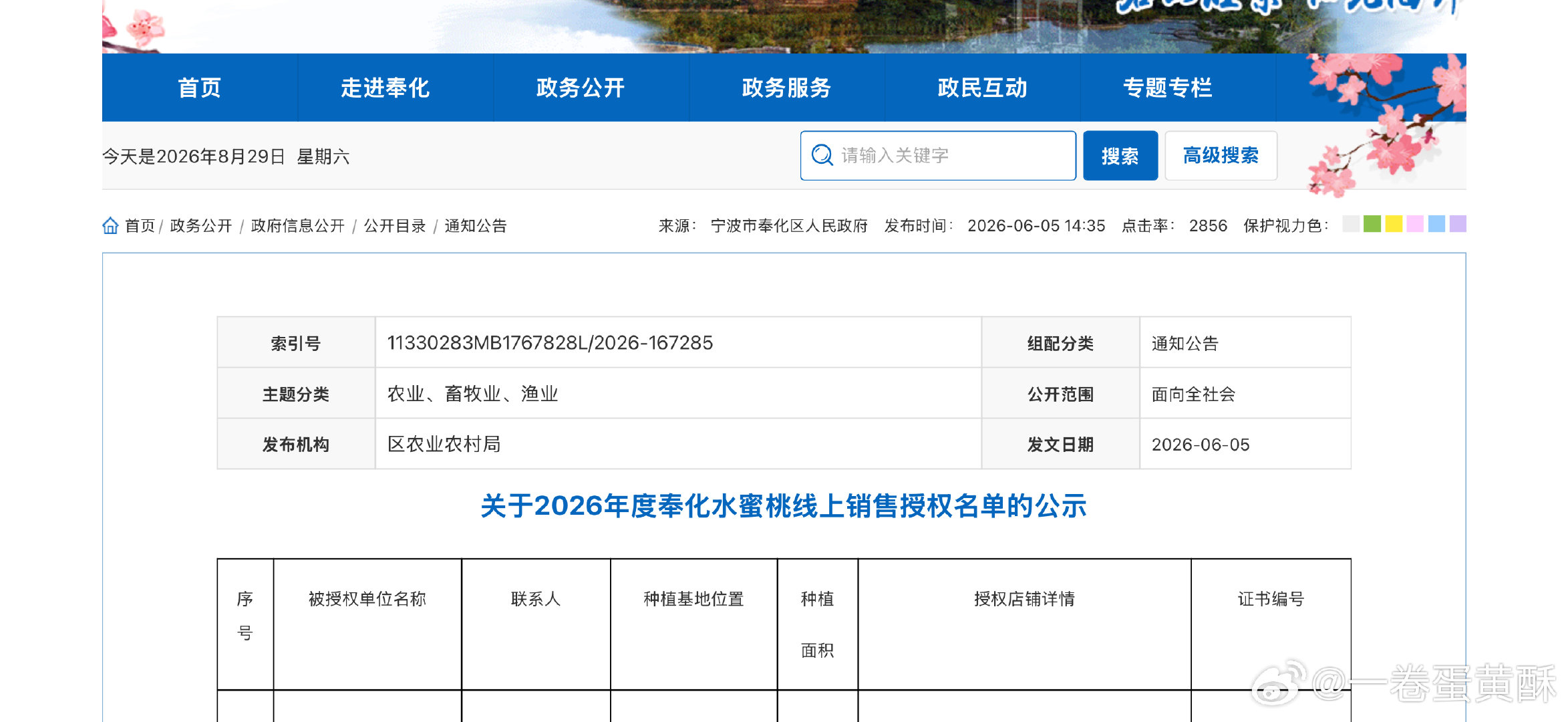The width and height of the screenshot is (1568, 722).
Task: Click the 索引号 label cell
Action: (x=296, y=343)
